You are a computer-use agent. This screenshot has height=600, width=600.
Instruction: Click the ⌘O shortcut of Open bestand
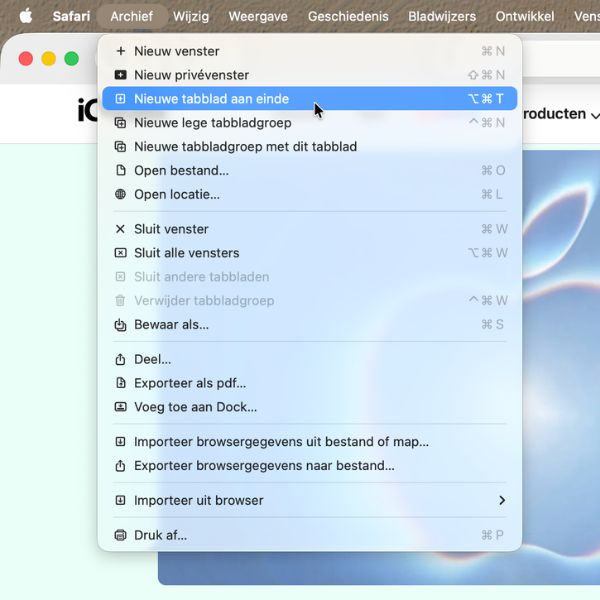[493, 170]
